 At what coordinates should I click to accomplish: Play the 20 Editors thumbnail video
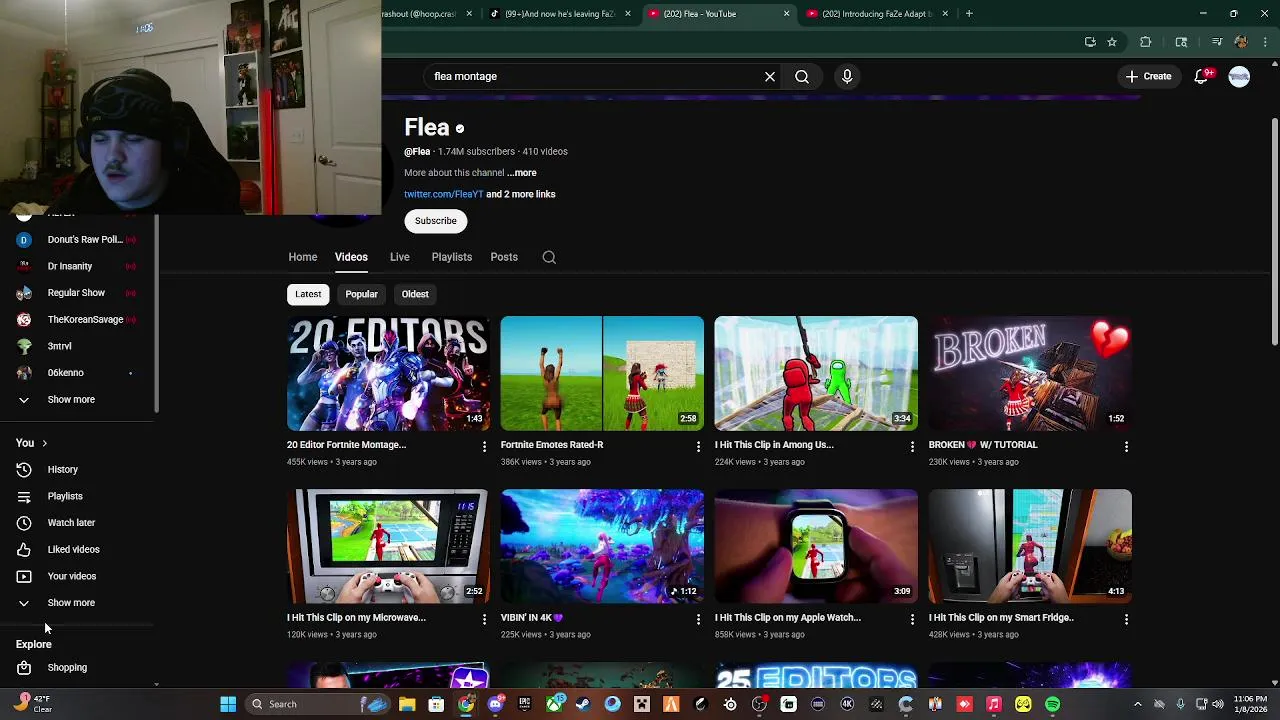point(388,374)
